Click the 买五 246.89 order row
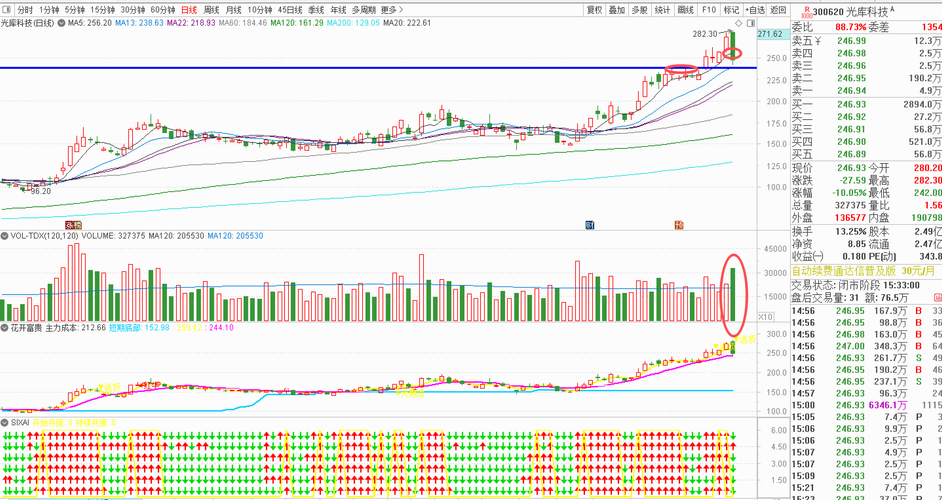Image resolution: width=942 pixels, height=500 pixels. coord(866,154)
